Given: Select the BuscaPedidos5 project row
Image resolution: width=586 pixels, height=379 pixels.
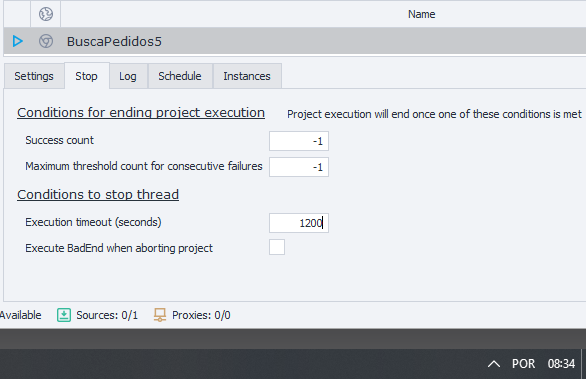Looking at the screenshot, I should 294,41.
